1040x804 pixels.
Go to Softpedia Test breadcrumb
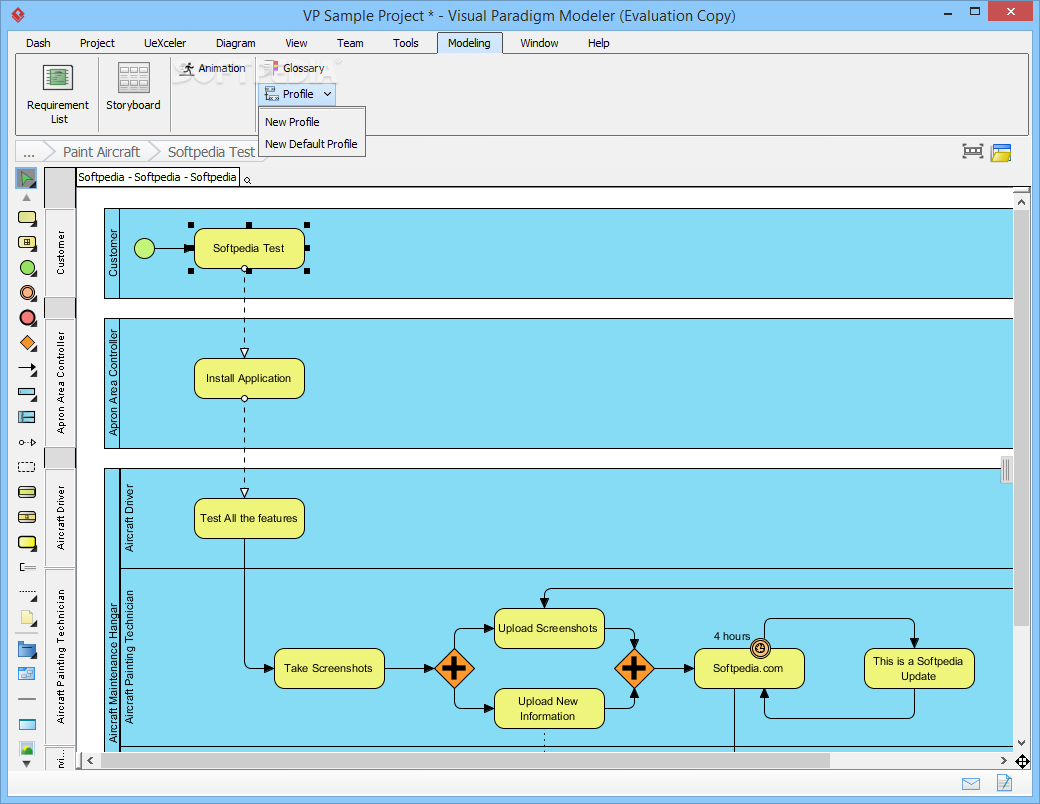pos(211,153)
